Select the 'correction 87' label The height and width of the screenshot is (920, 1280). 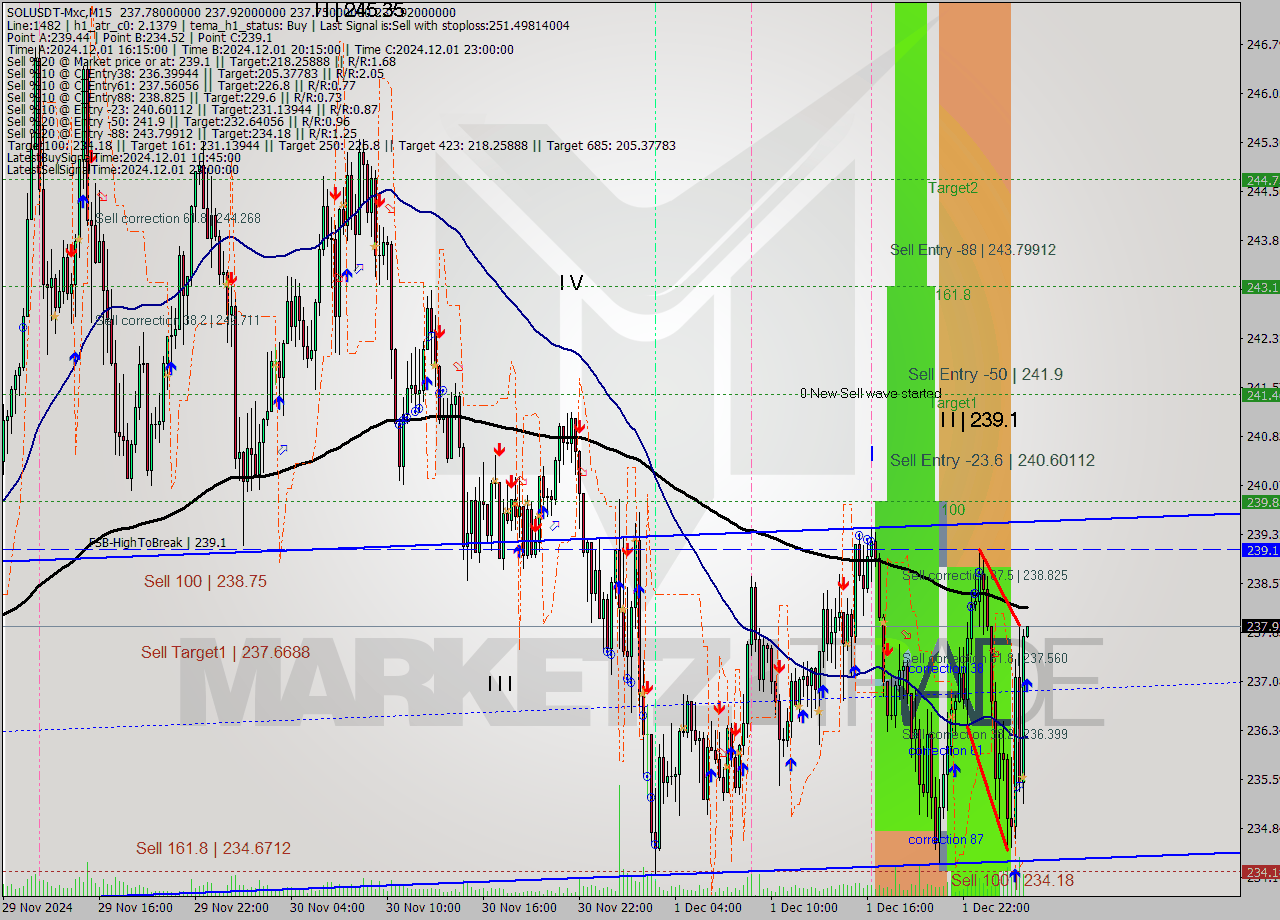tap(945, 839)
